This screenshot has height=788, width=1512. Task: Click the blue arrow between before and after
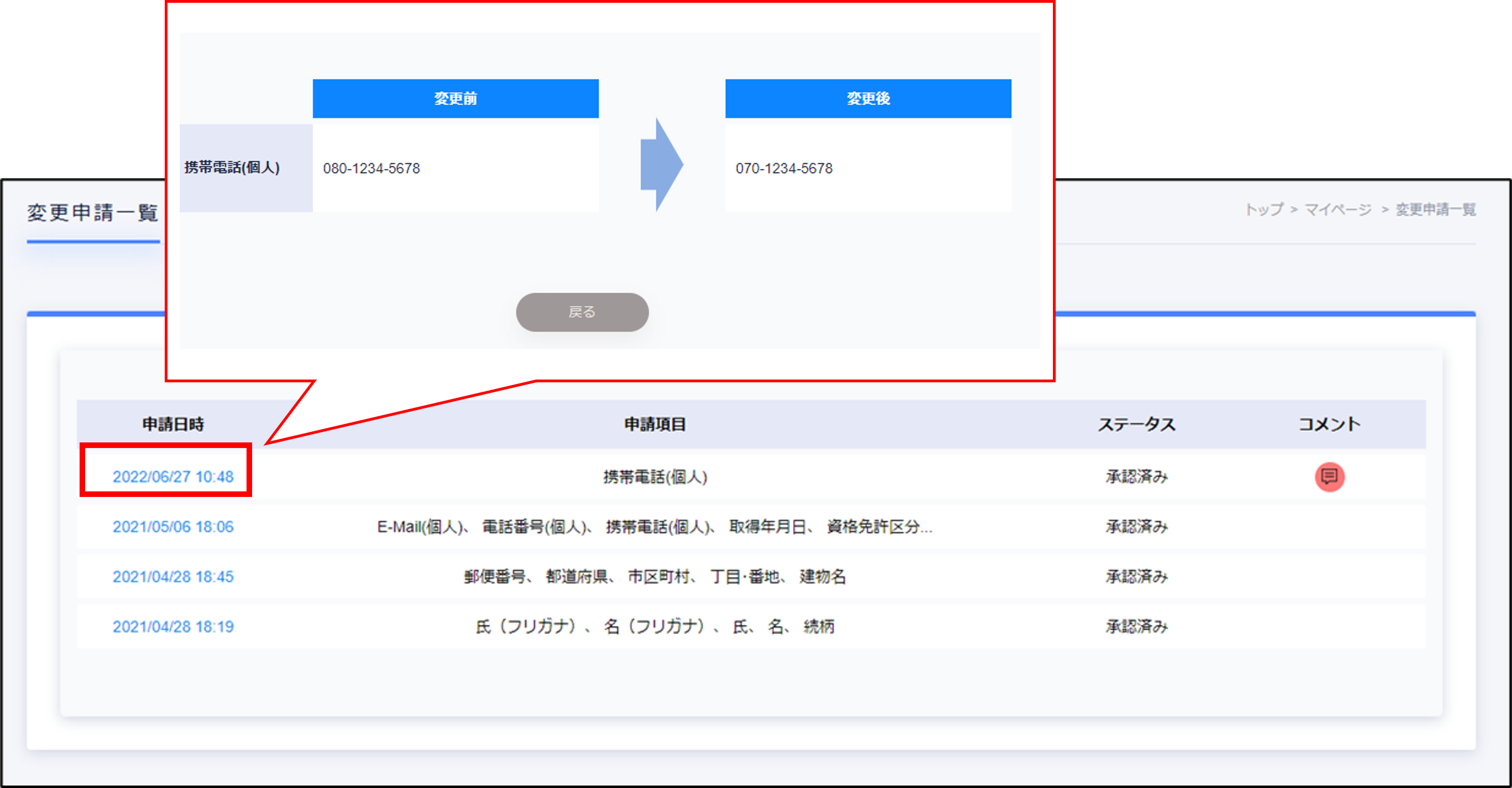[662, 165]
